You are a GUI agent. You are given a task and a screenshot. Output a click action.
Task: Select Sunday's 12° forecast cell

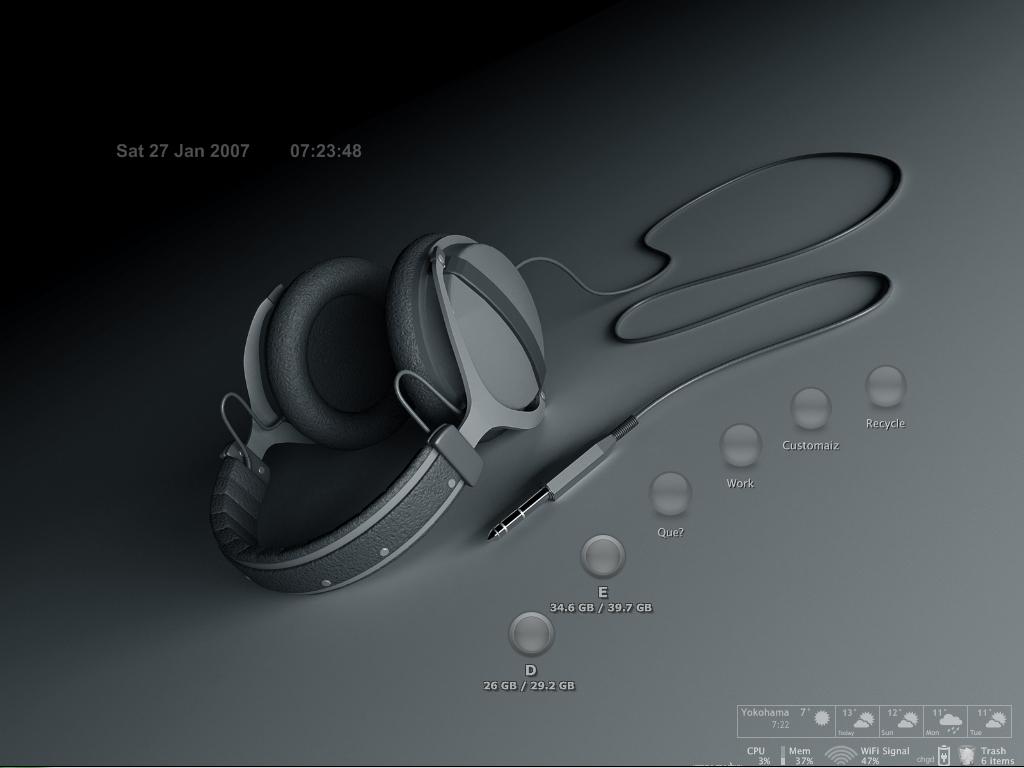click(901, 721)
